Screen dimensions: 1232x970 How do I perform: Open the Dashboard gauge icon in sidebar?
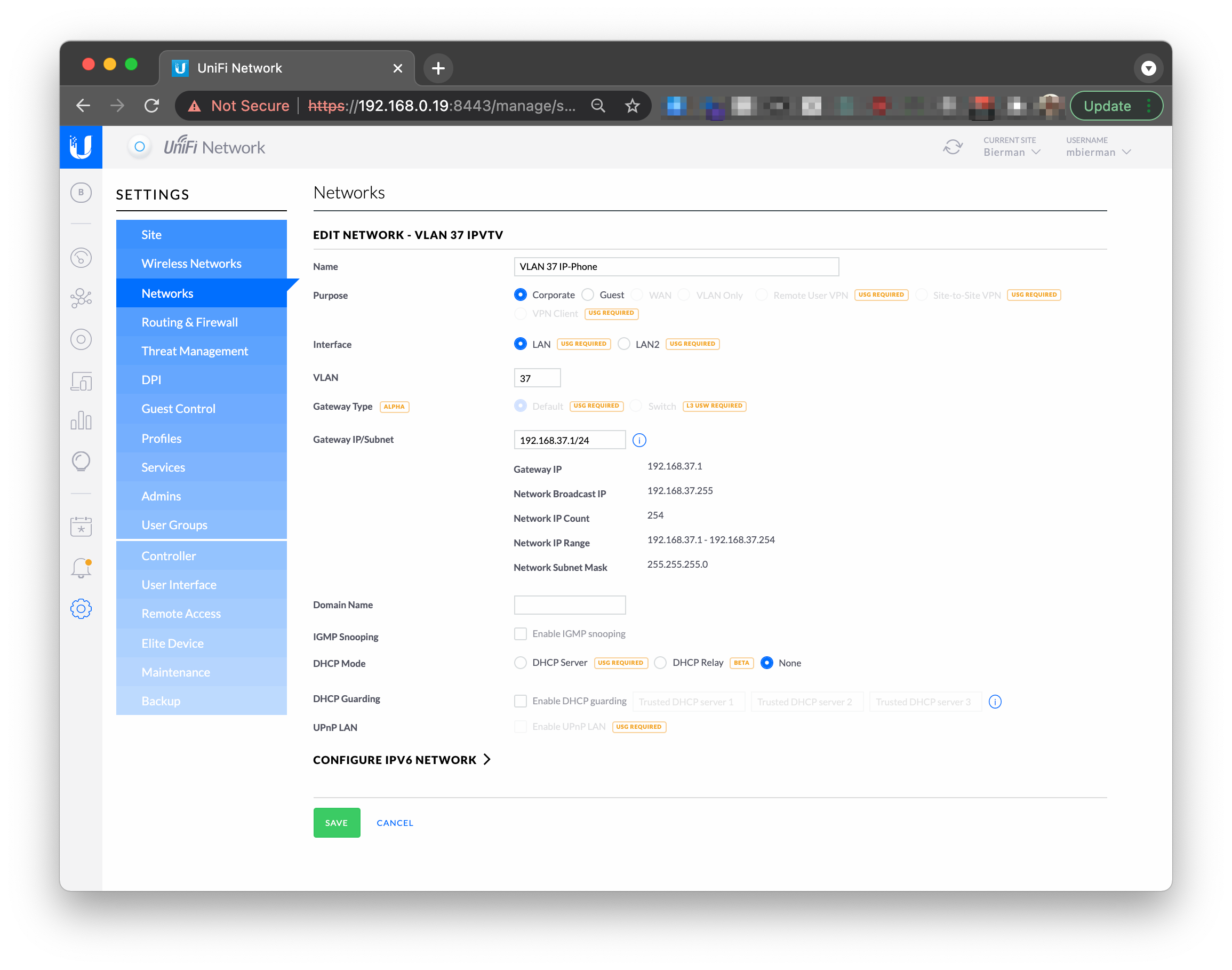tap(81, 258)
